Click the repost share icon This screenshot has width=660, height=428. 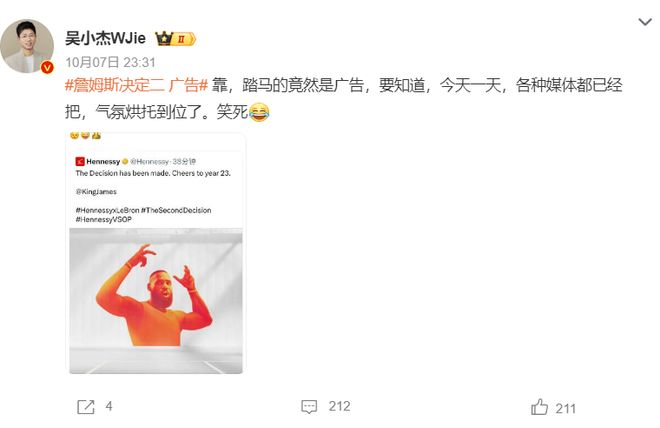coord(86,407)
